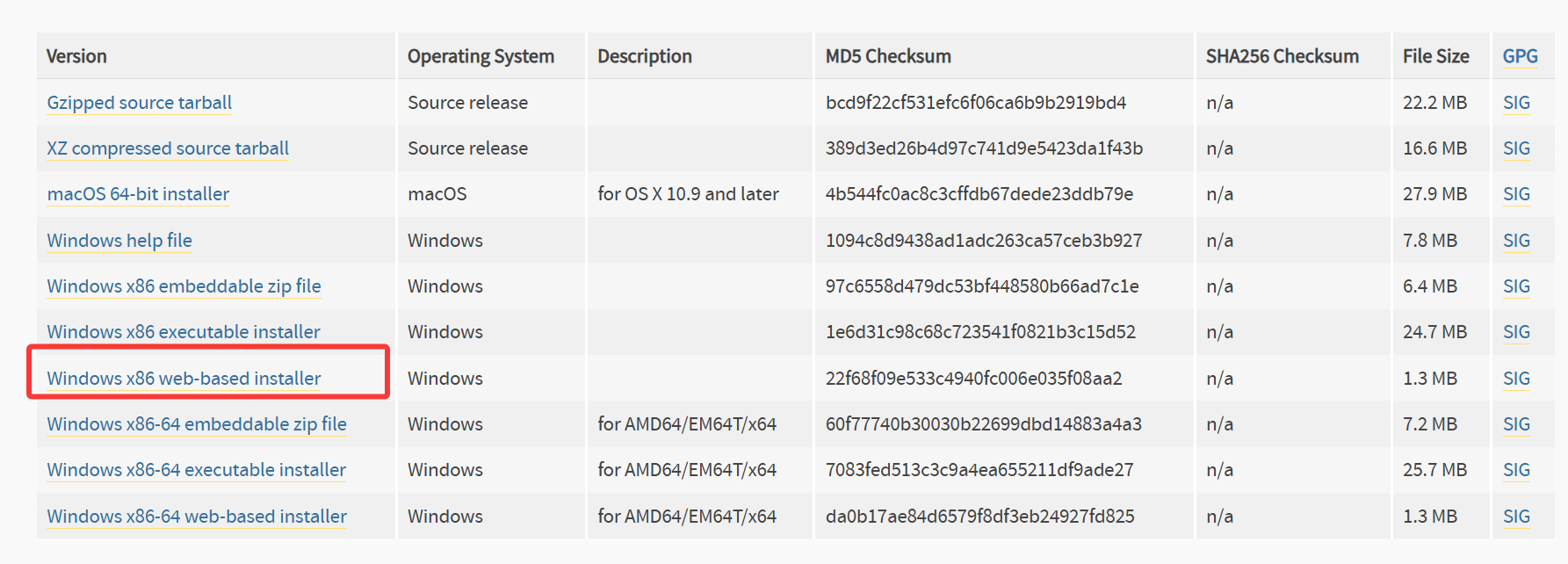Click SIG link for macOS installer

[1516, 194]
